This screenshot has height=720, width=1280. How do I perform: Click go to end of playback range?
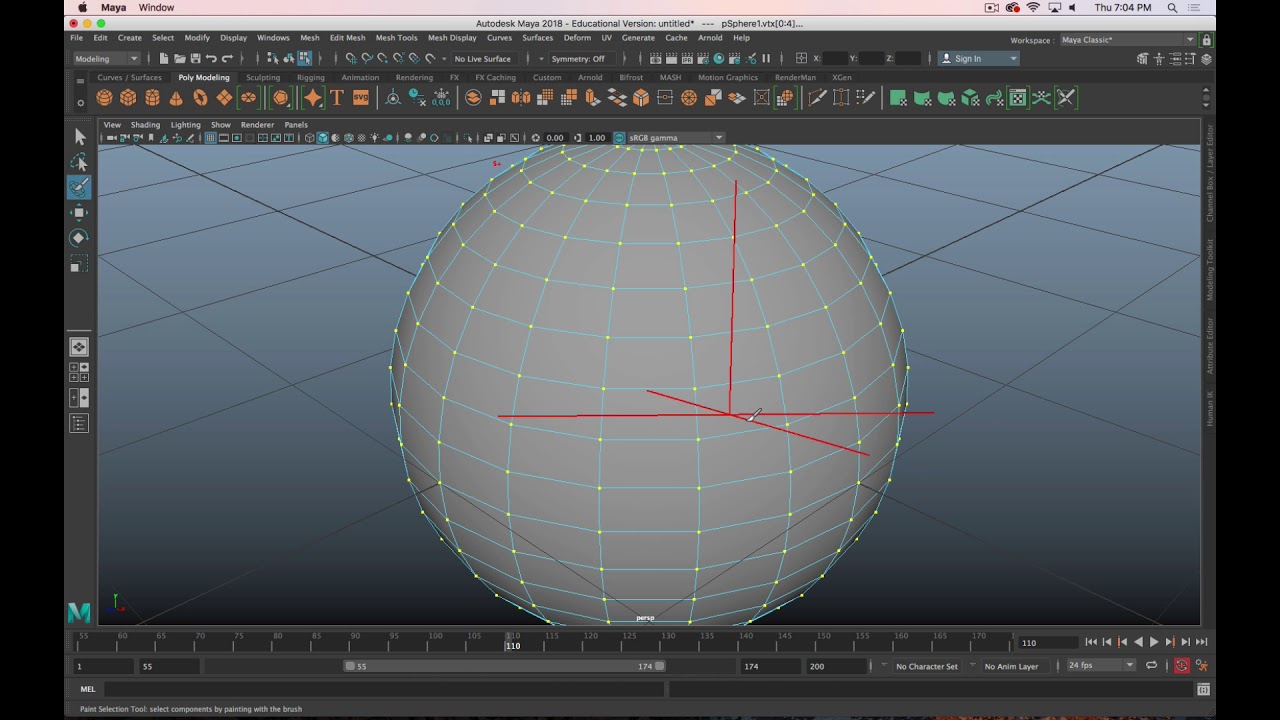(1202, 642)
